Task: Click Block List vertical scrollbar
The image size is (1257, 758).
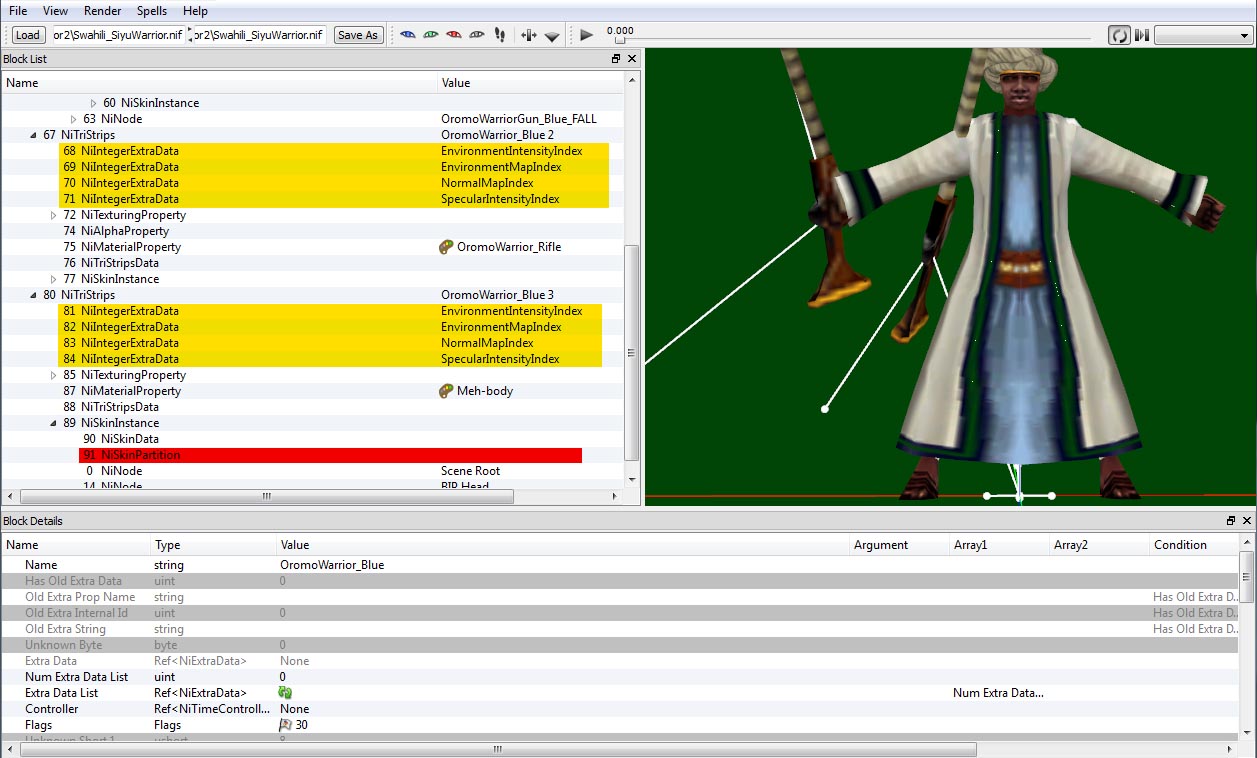Action: coord(631,351)
